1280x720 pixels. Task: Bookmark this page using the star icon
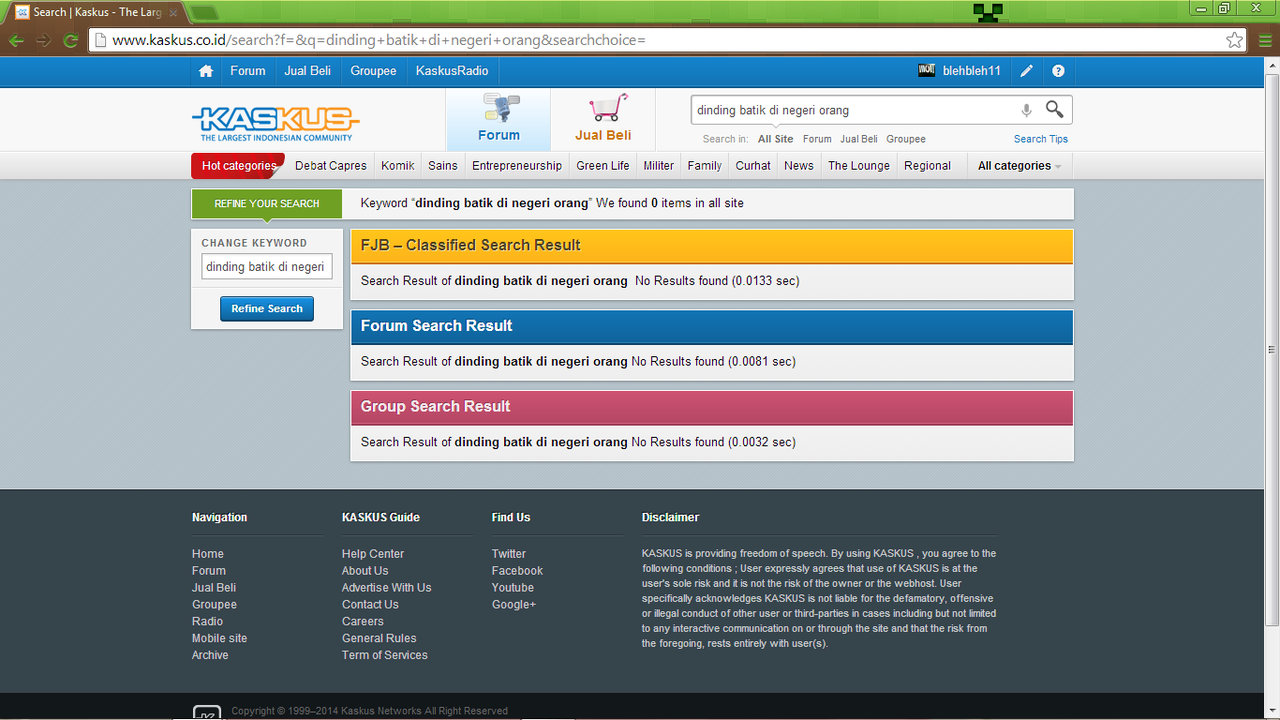point(1235,41)
